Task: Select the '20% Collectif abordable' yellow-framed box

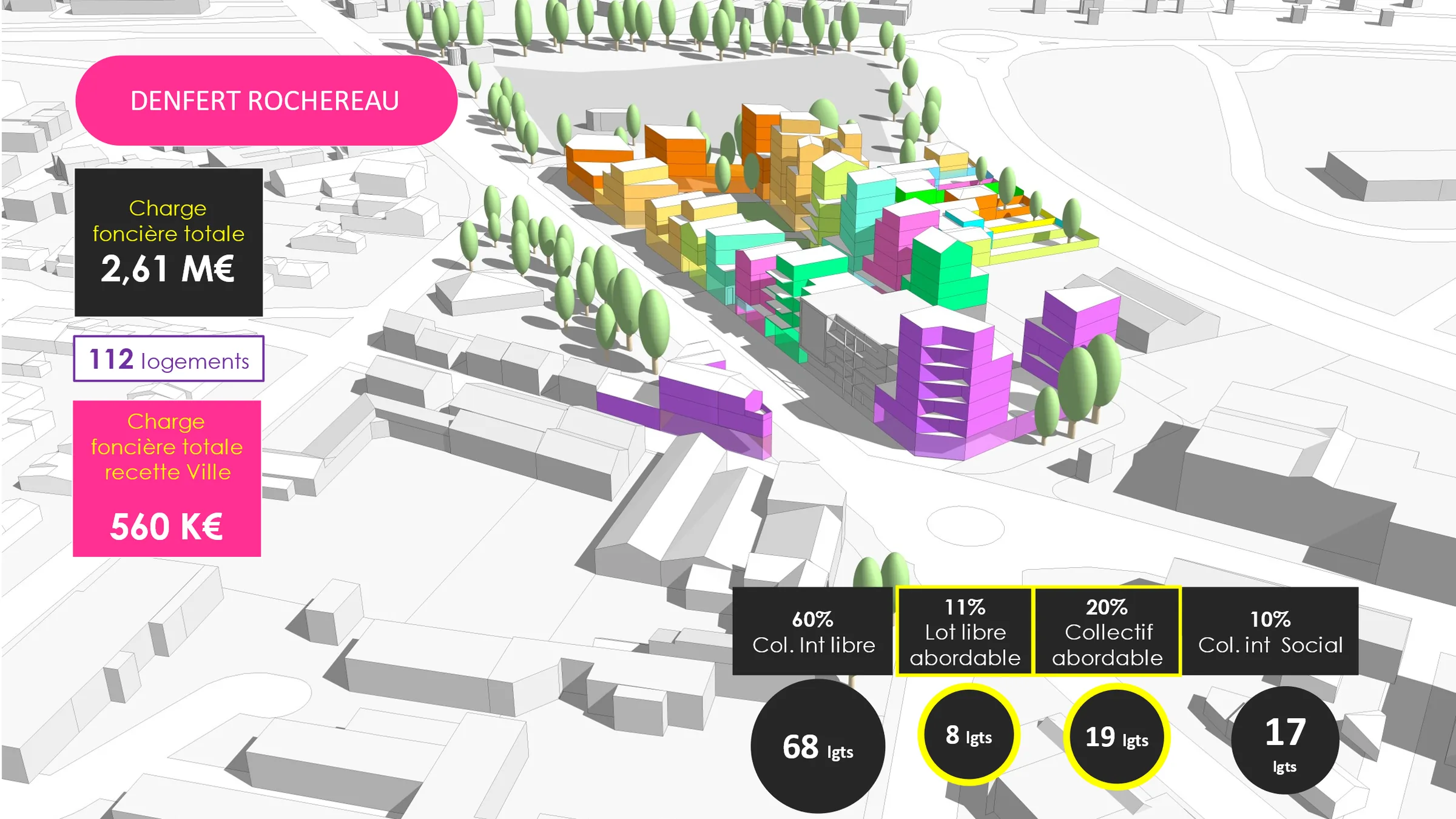Action: pyautogui.click(x=1107, y=631)
